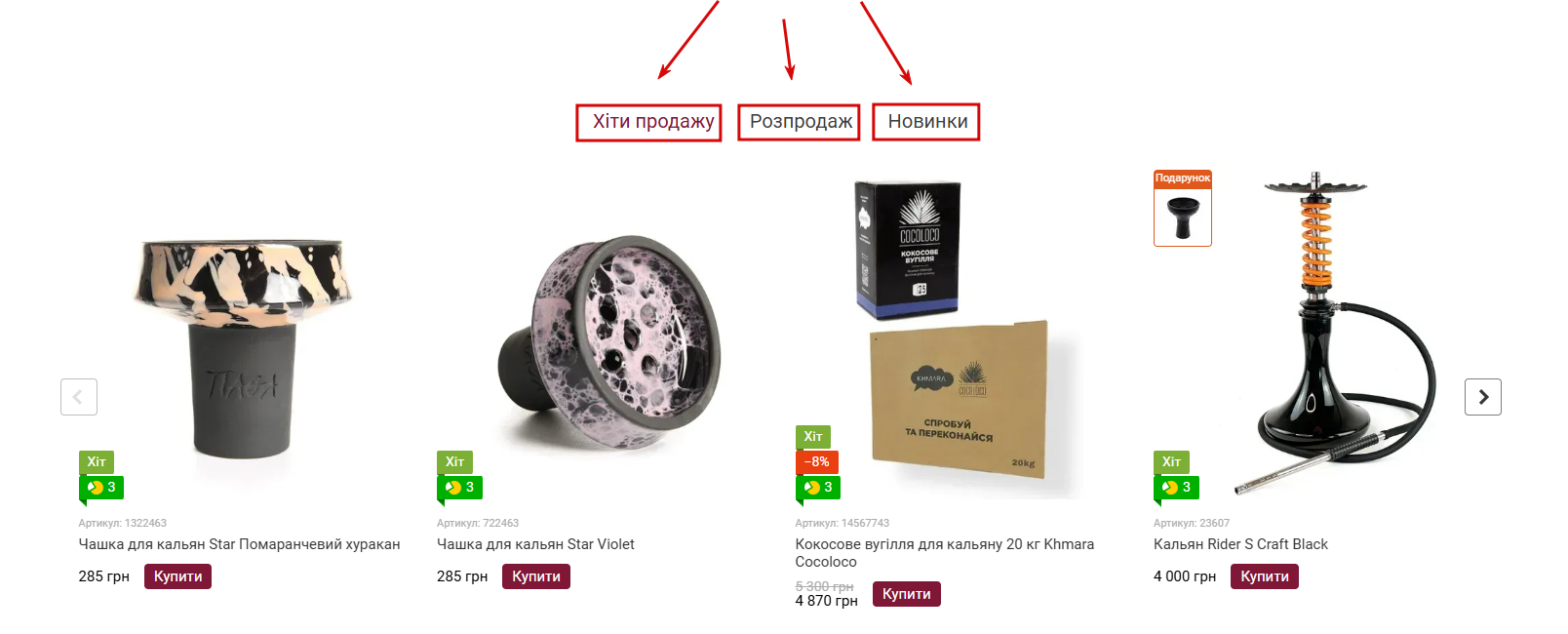Switch to the Розпродаж tab
1568x634 pixels.
[x=801, y=122]
